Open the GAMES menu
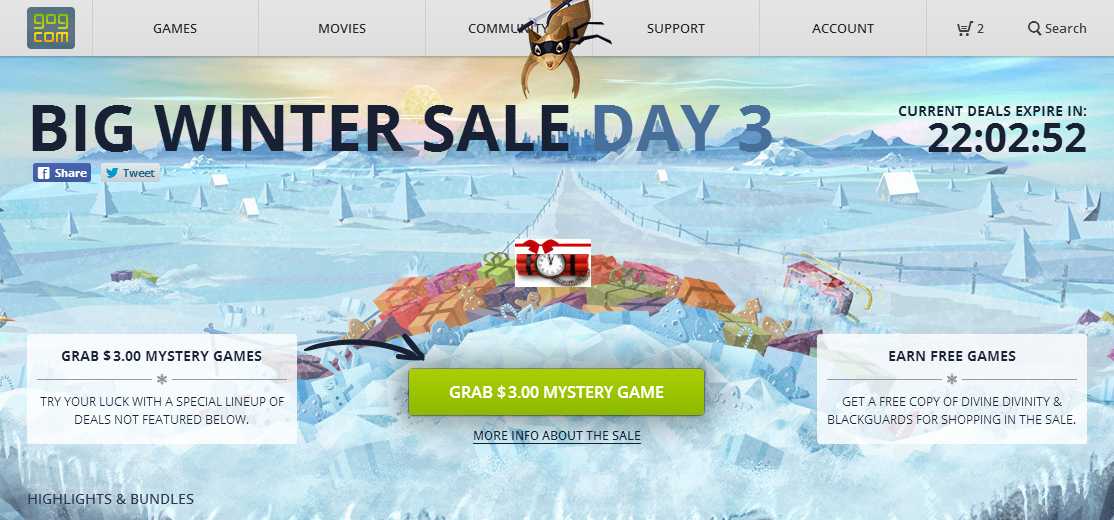1114x520 pixels. (175, 28)
